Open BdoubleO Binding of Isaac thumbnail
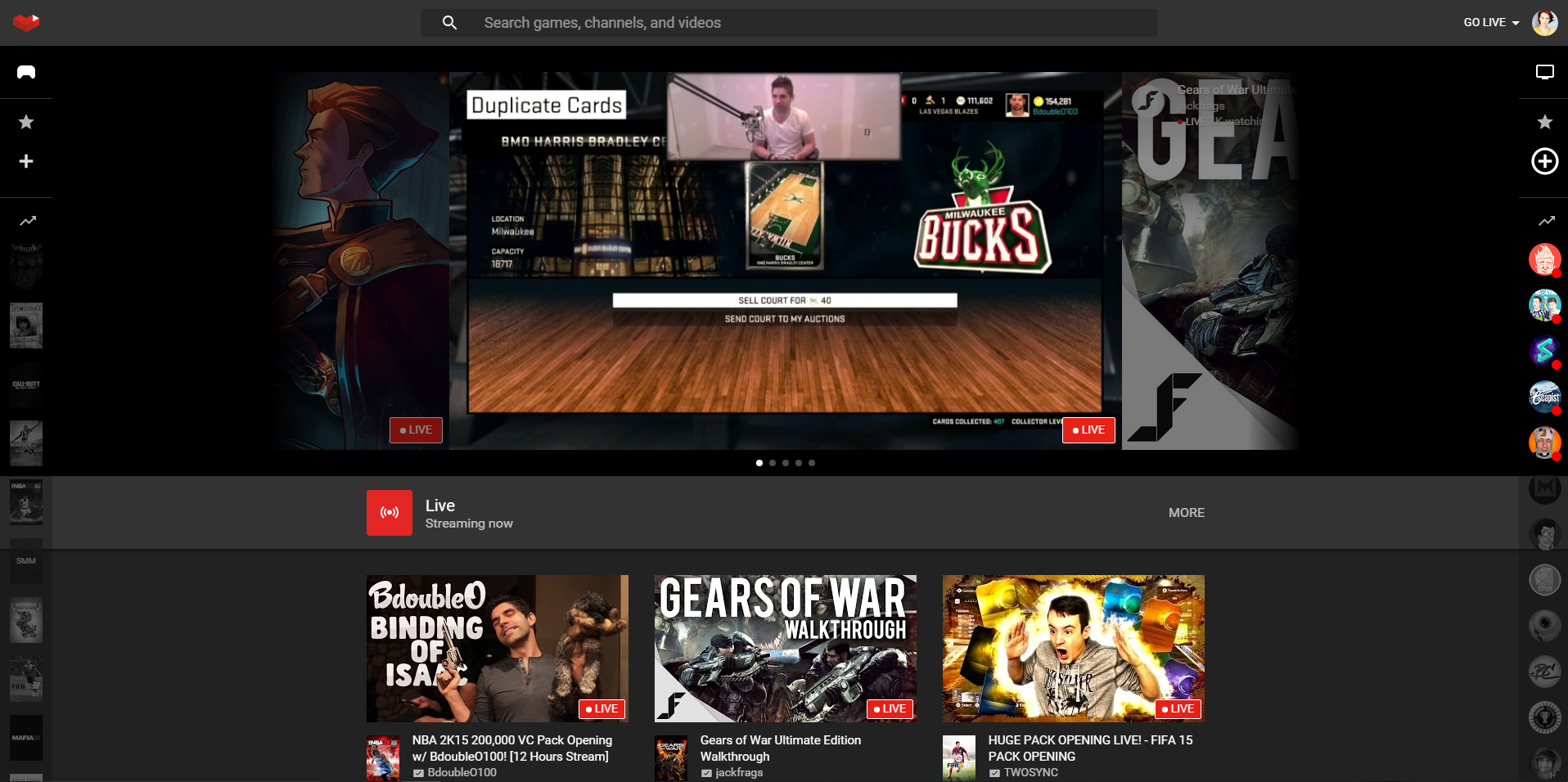 pos(498,649)
